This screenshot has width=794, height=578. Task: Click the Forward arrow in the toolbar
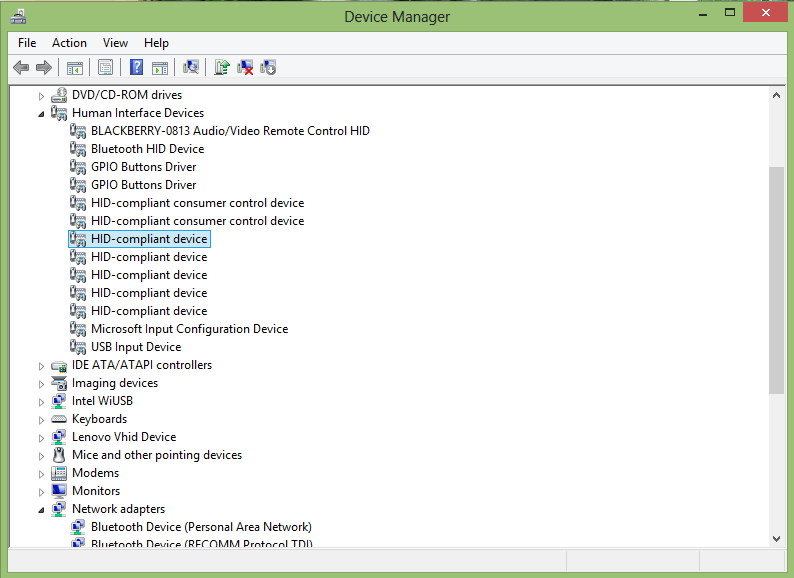[x=43, y=67]
